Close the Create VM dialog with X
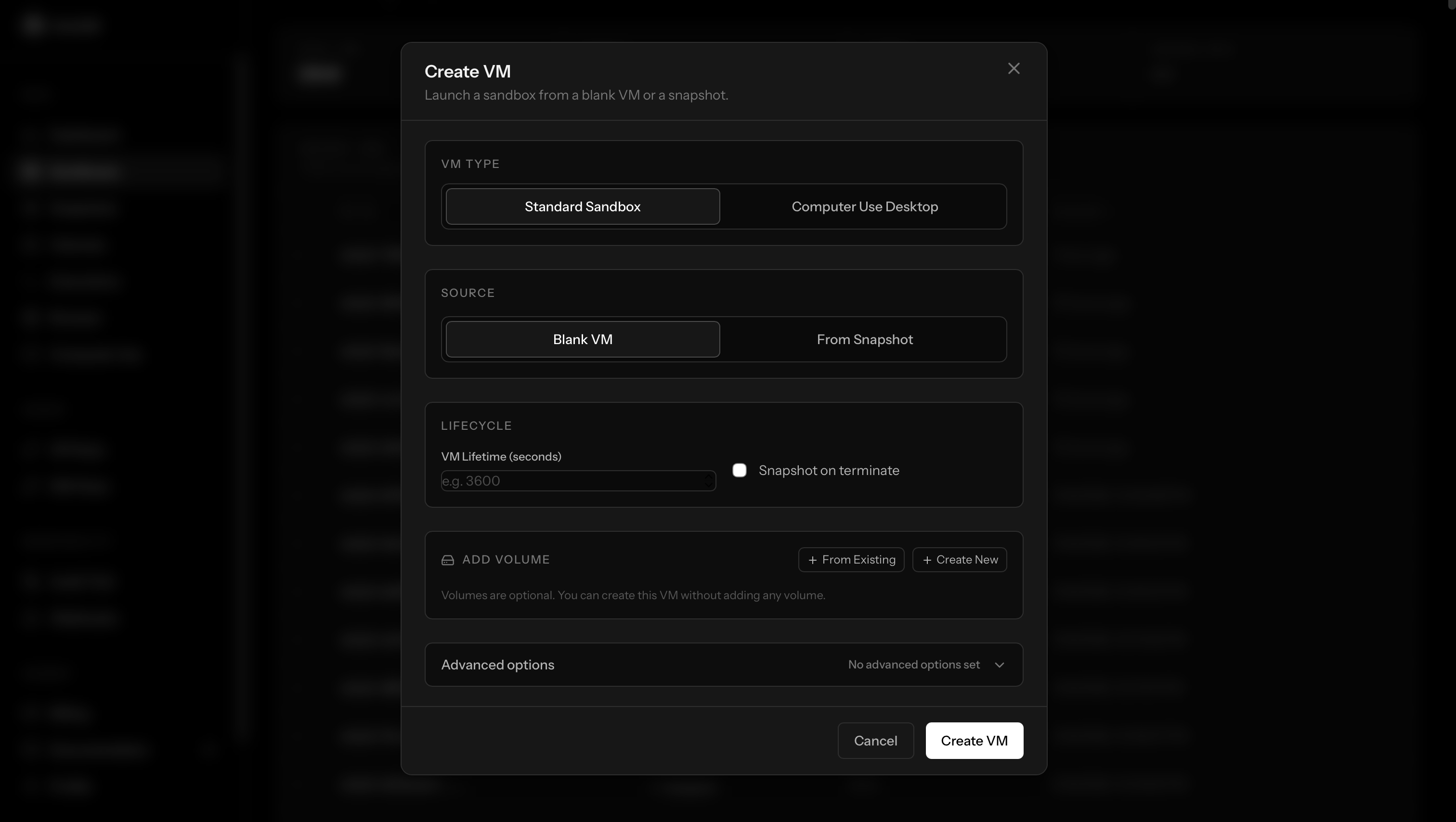This screenshot has height=822, width=1456. point(1014,68)
